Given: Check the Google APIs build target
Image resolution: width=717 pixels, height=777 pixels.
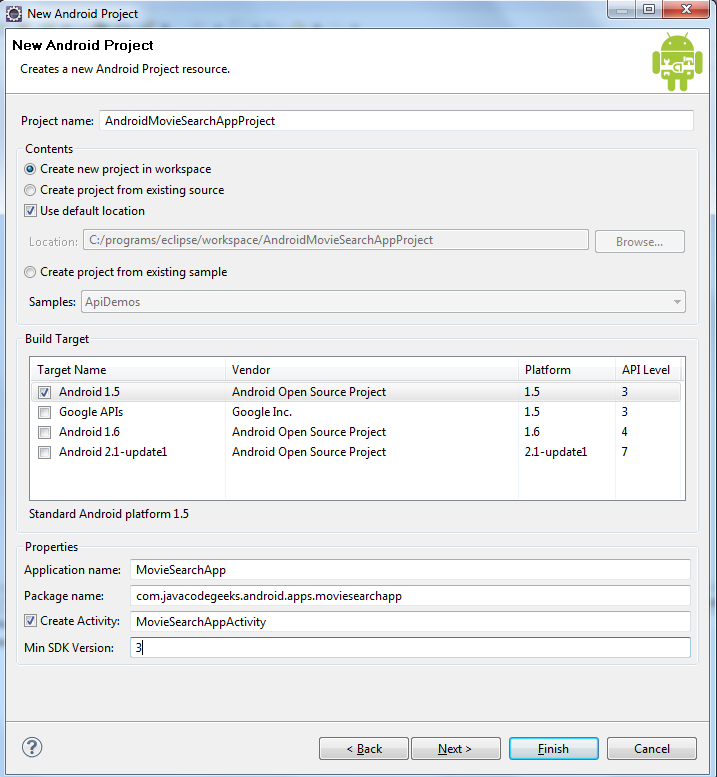Looking at the screenshot, I should coord(45,412).
